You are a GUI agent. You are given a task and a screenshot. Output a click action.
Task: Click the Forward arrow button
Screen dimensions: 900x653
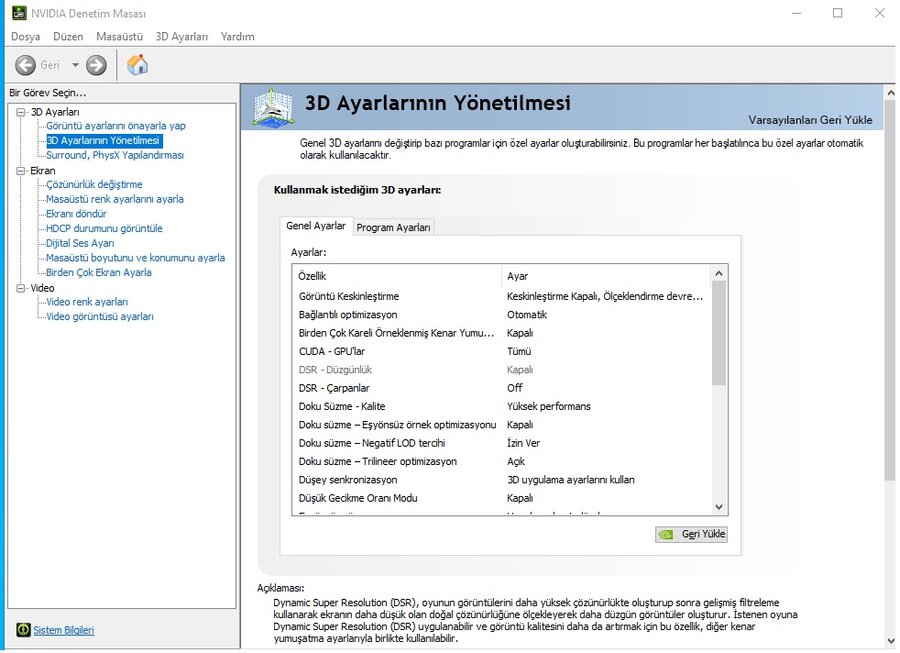click(x=96, y=65)
